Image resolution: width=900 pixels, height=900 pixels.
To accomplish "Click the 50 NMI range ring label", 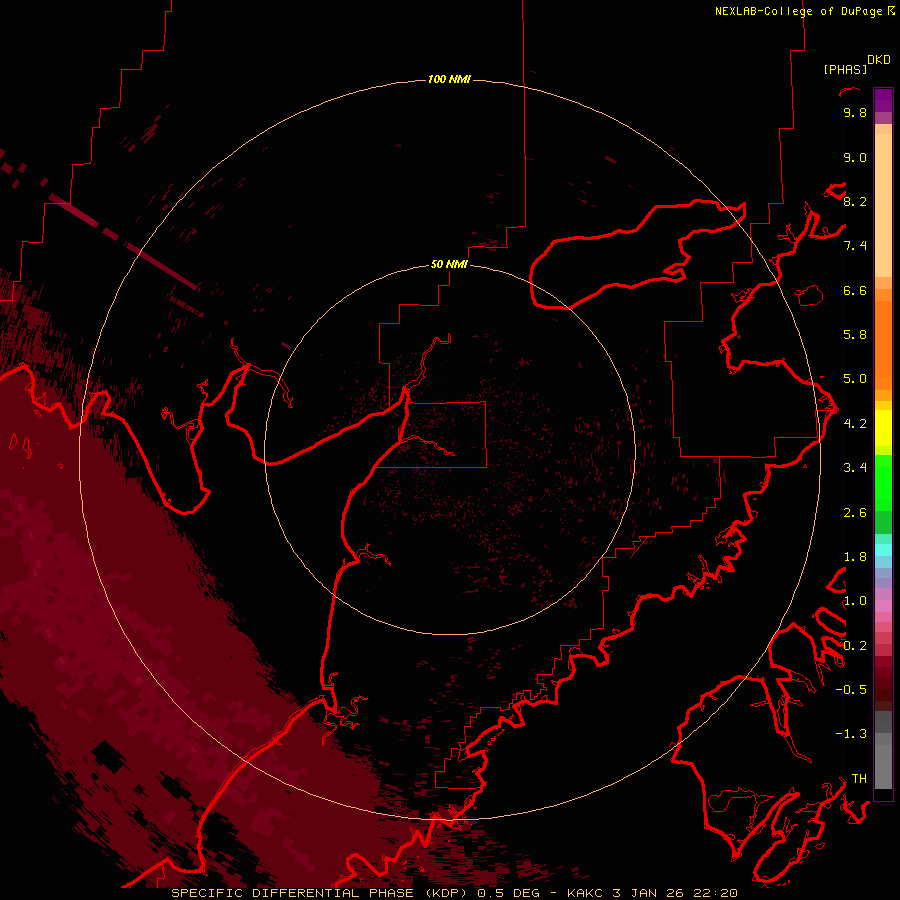I will click(449, 264).
